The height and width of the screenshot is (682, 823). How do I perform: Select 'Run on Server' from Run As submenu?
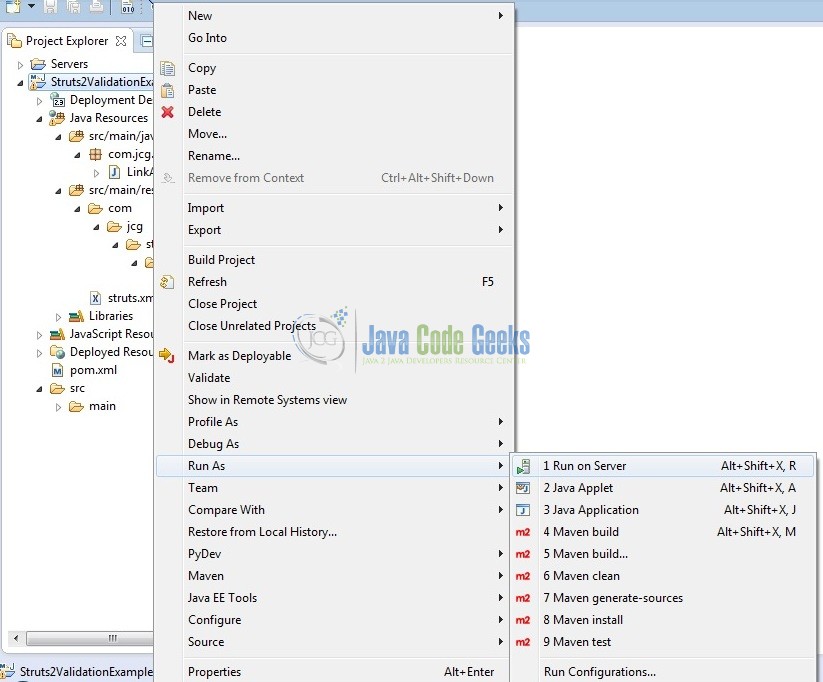point(588,465)
